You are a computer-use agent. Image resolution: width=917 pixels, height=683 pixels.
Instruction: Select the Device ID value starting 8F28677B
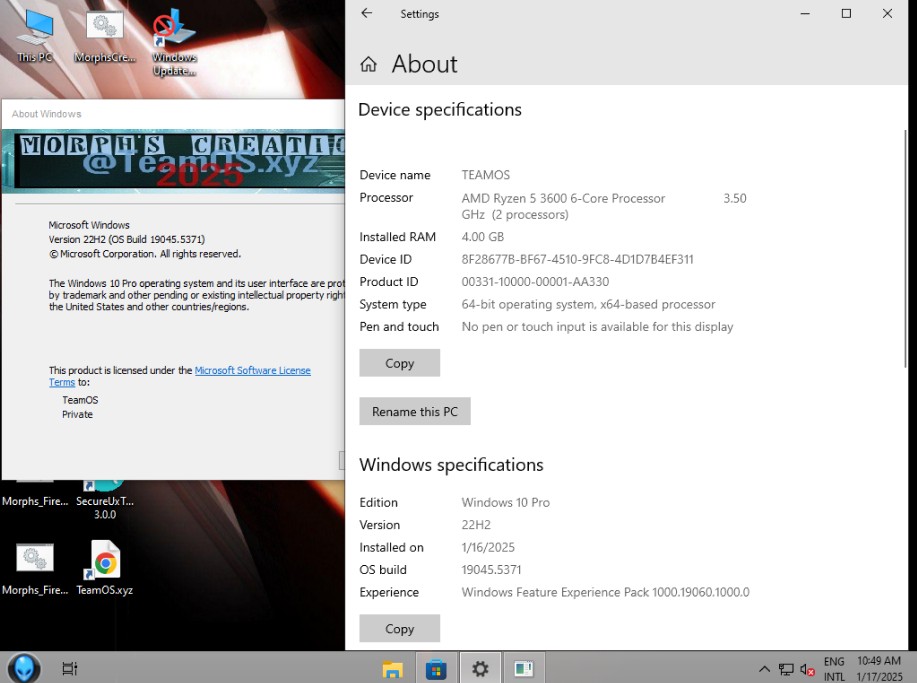coord(577,259)
